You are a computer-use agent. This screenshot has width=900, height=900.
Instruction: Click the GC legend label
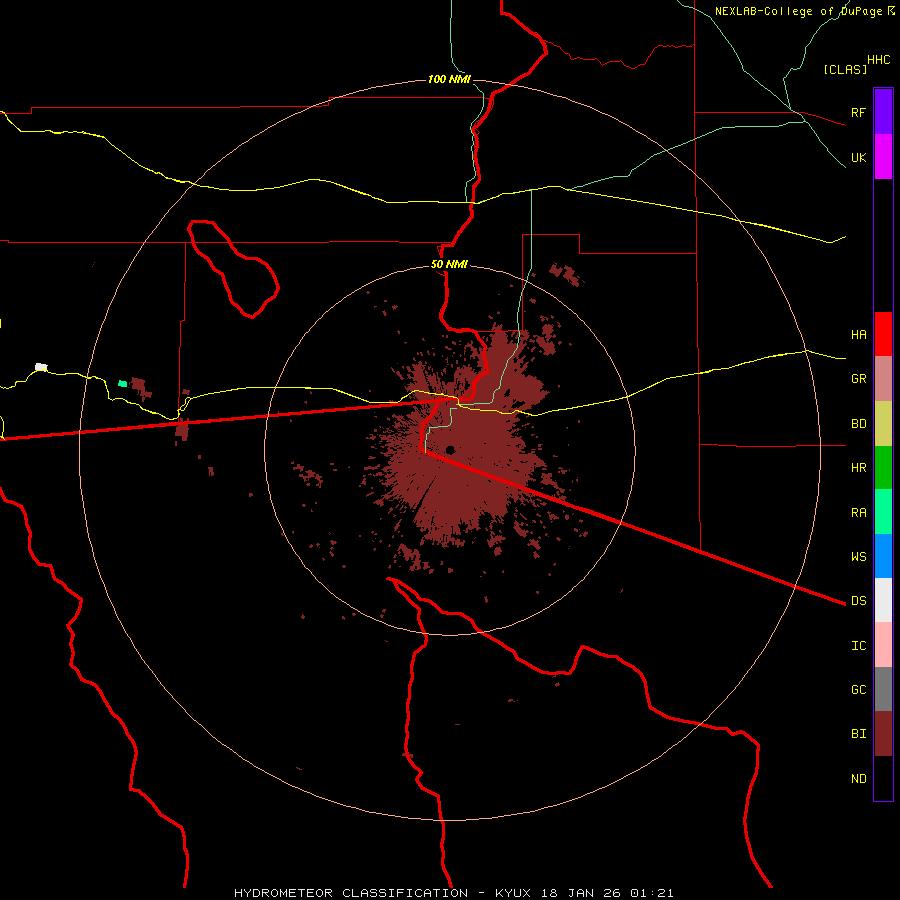coord(859,689)
